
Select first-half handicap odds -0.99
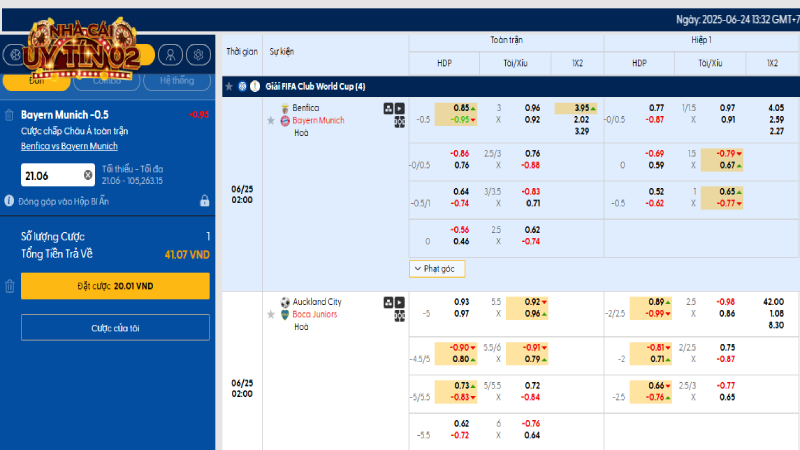pos(655,314)
